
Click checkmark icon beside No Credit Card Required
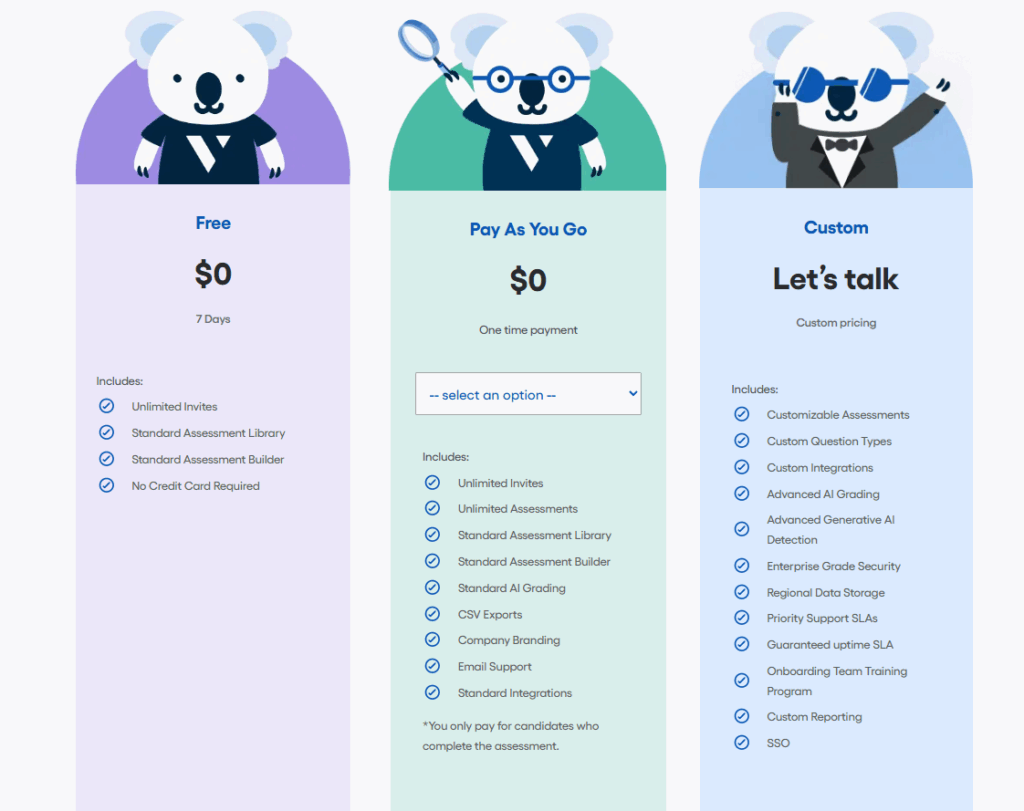tap(106, 485)
